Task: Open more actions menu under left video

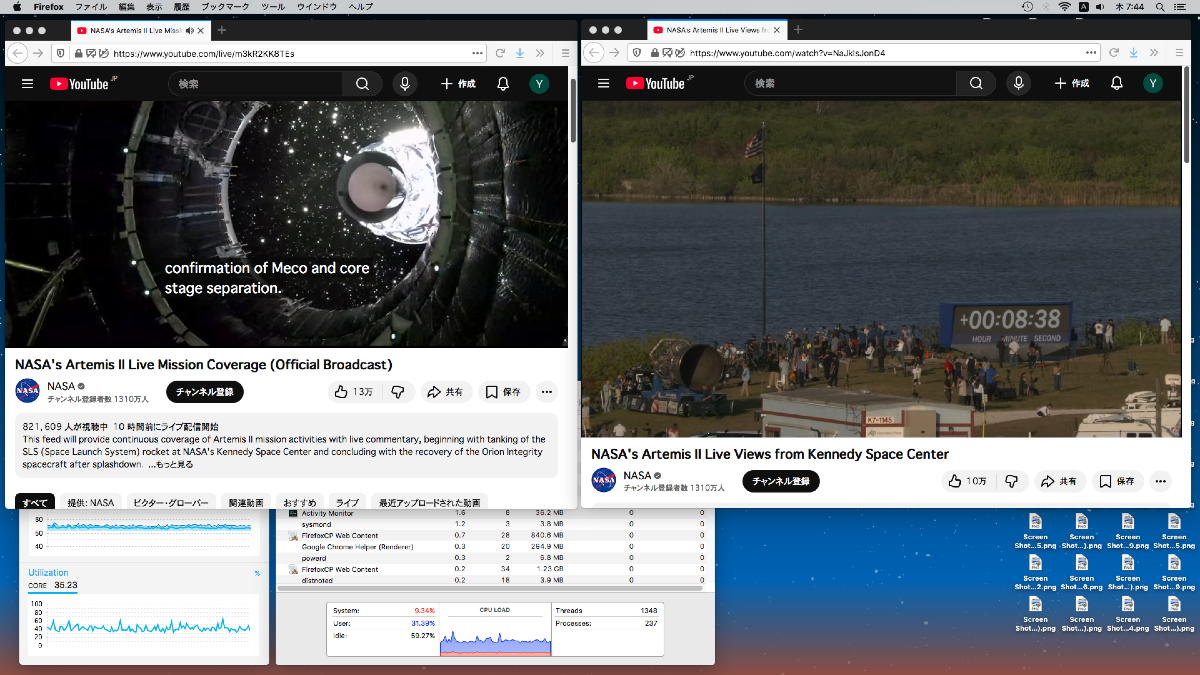Action: [x=546, y=392]
